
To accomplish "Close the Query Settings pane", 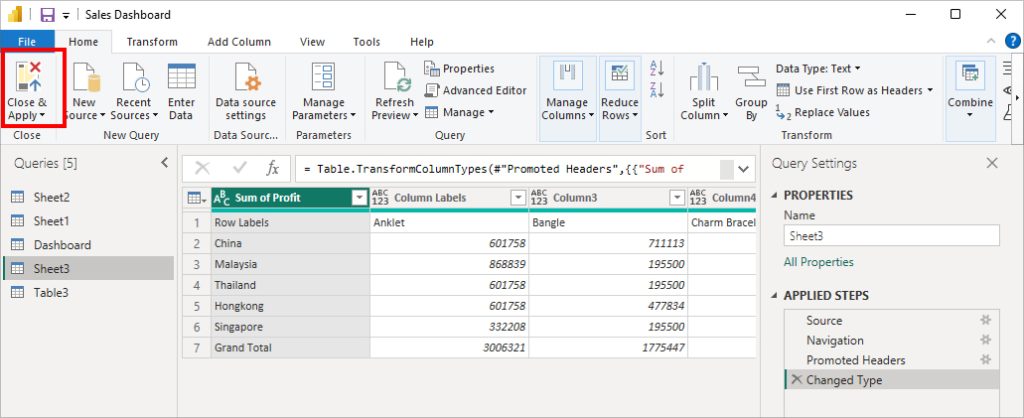I will pos(992,163).
